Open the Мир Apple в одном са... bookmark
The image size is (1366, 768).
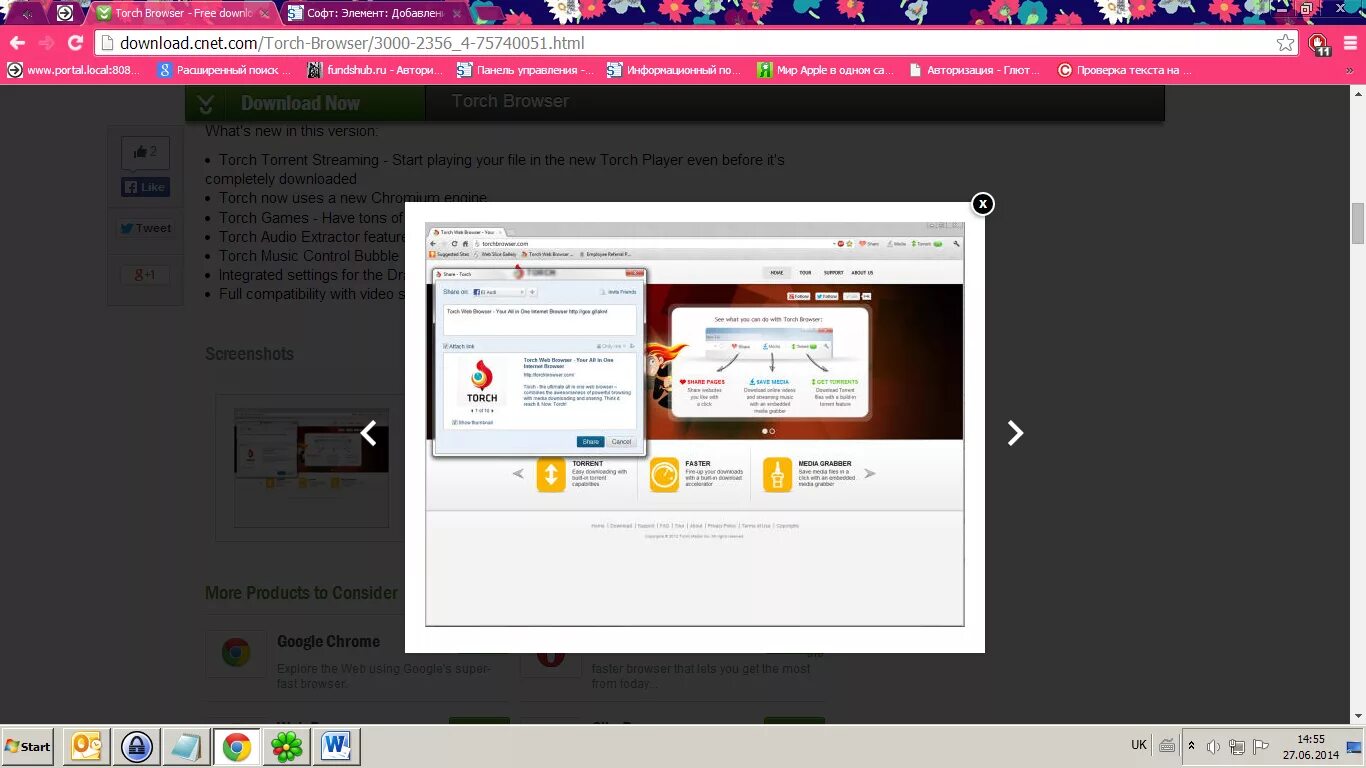[825, 70]
